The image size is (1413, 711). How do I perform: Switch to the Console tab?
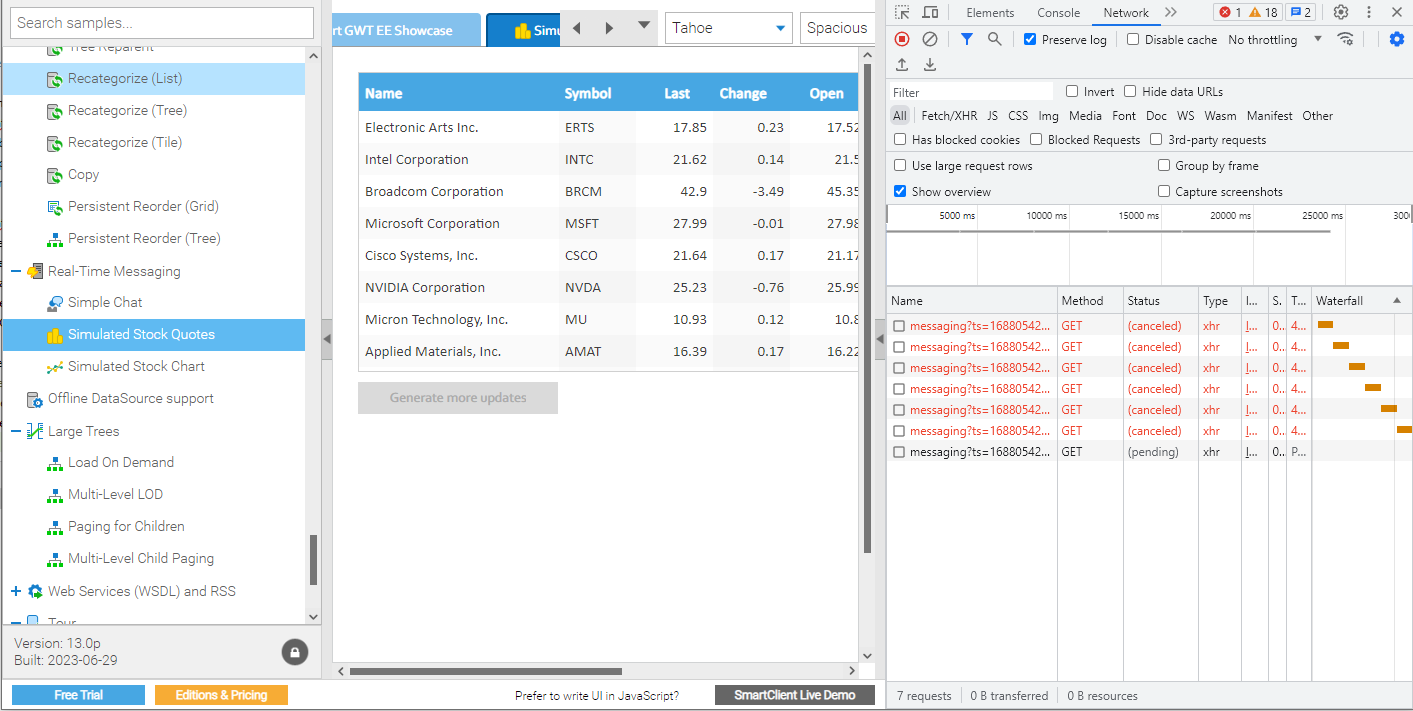1058,13
